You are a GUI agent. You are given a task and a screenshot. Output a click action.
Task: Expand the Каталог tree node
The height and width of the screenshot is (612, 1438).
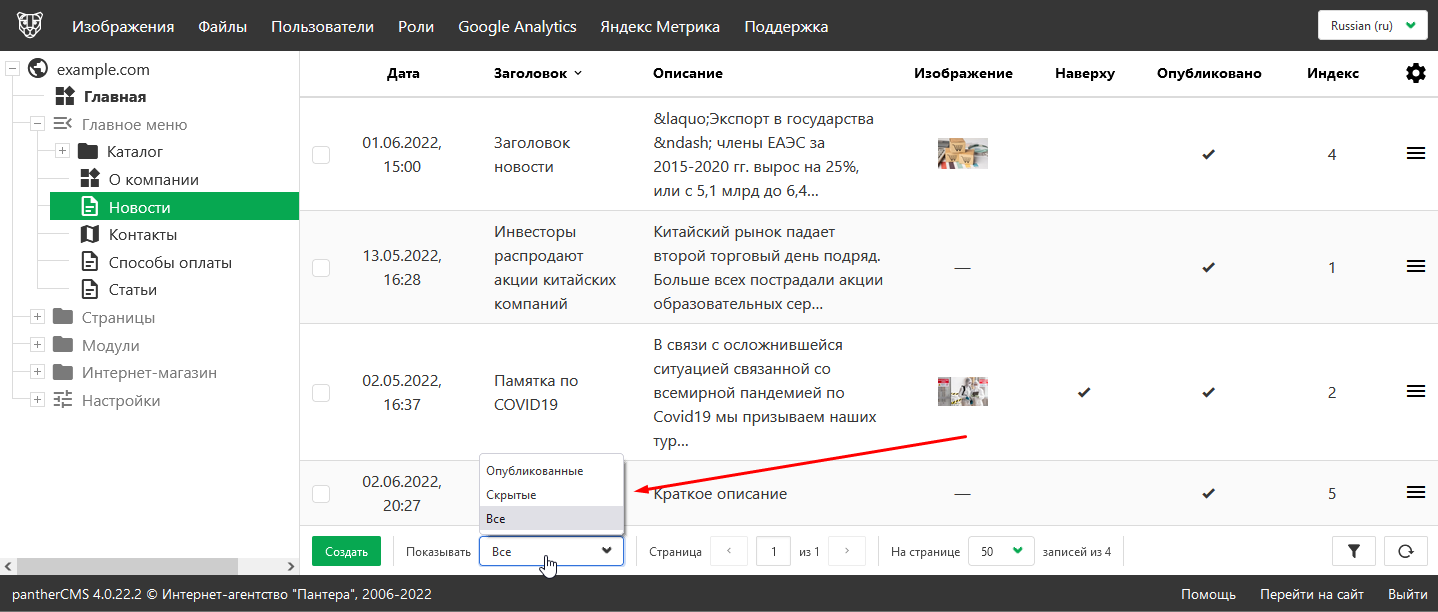click(62, 152)
